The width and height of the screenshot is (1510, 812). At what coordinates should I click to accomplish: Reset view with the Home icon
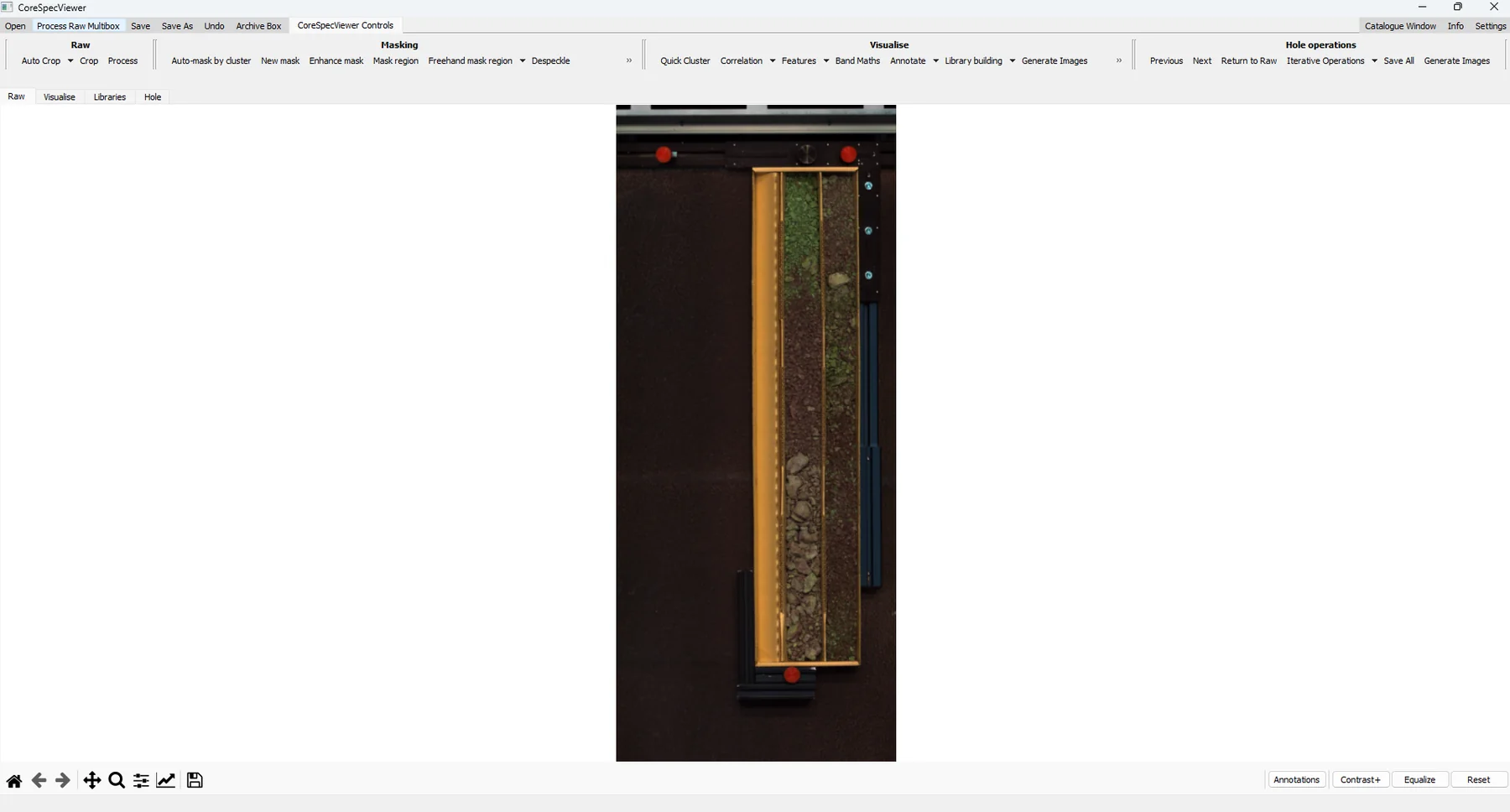pos(14,781)
